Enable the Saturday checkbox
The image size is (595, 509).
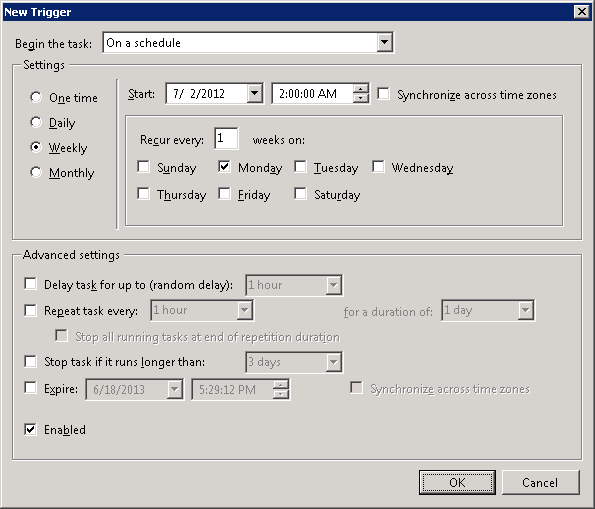coord(300,194)
